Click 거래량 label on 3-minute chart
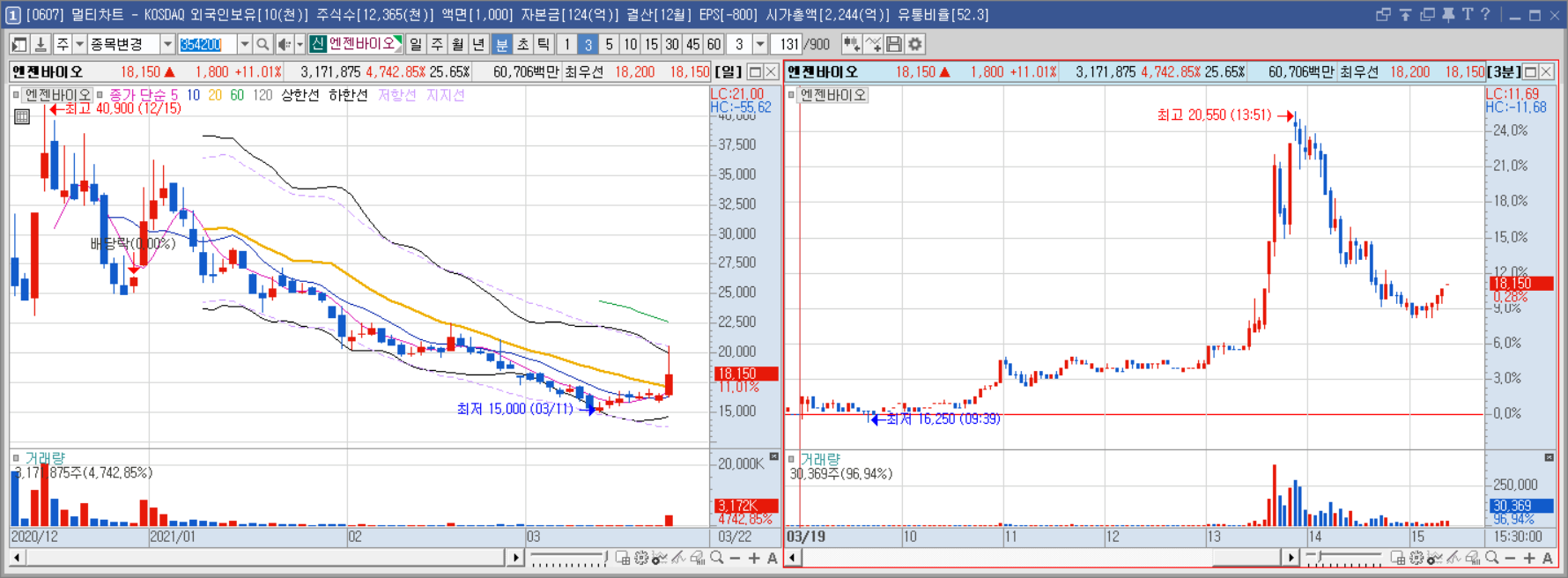This screenshot has width=1568, height=578. pyautogui.click(x=820, y=459)
